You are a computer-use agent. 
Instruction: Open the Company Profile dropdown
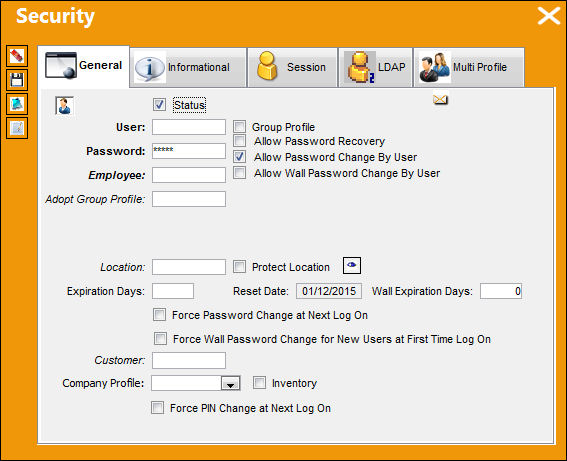pyautogui.click(x=230, y=383)
